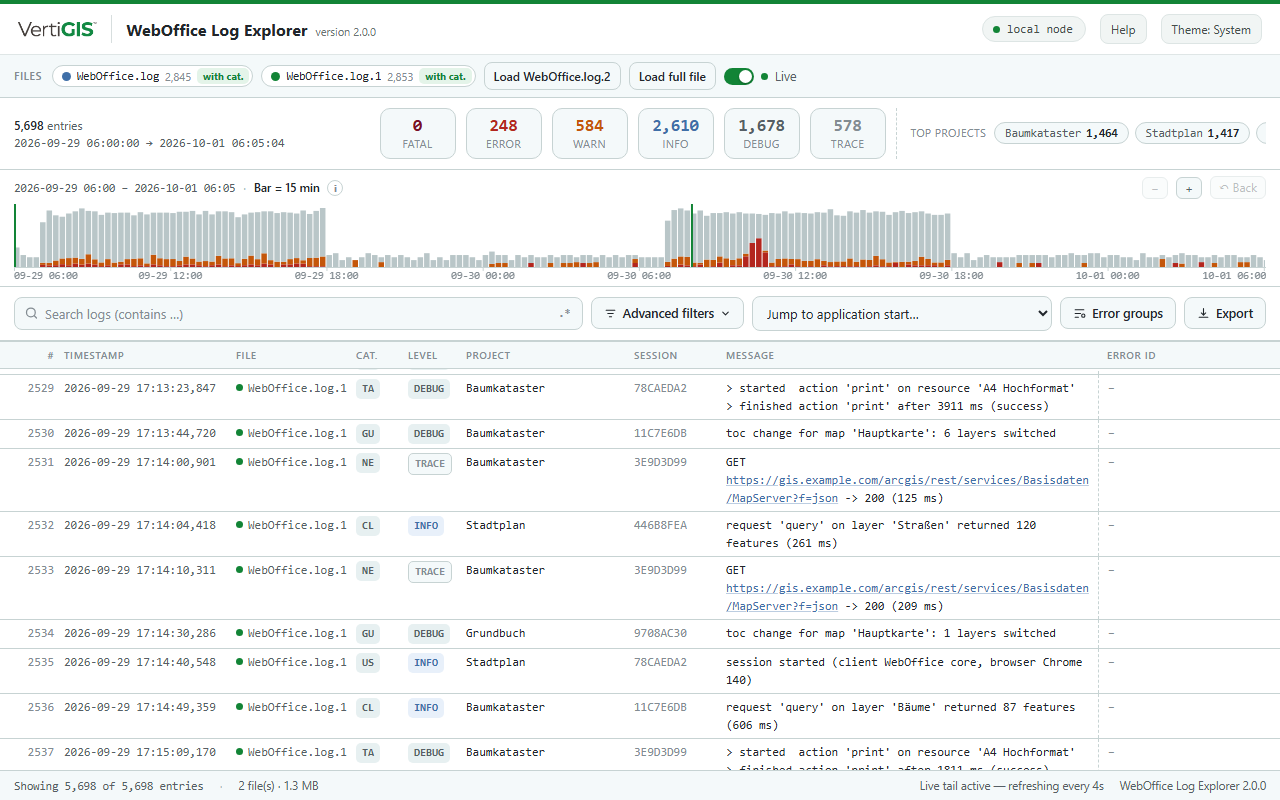Click the NE category badge on row 2531

(x=368, y=463)
